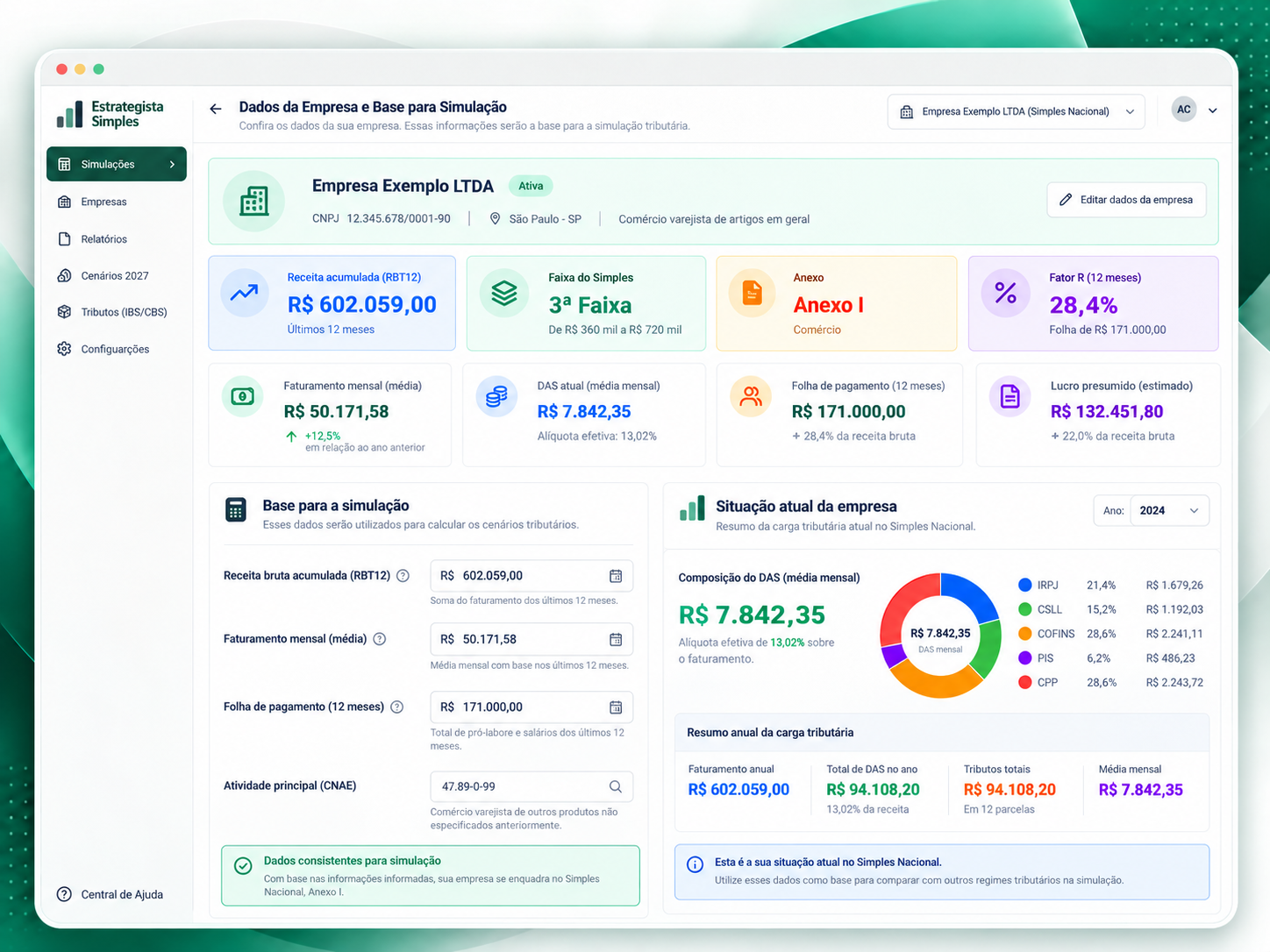Viewport: 1270px width, 952px height.
Task: Click the trend arrow icon on the Receita acumulada card
Action: [x=244, y=293]
